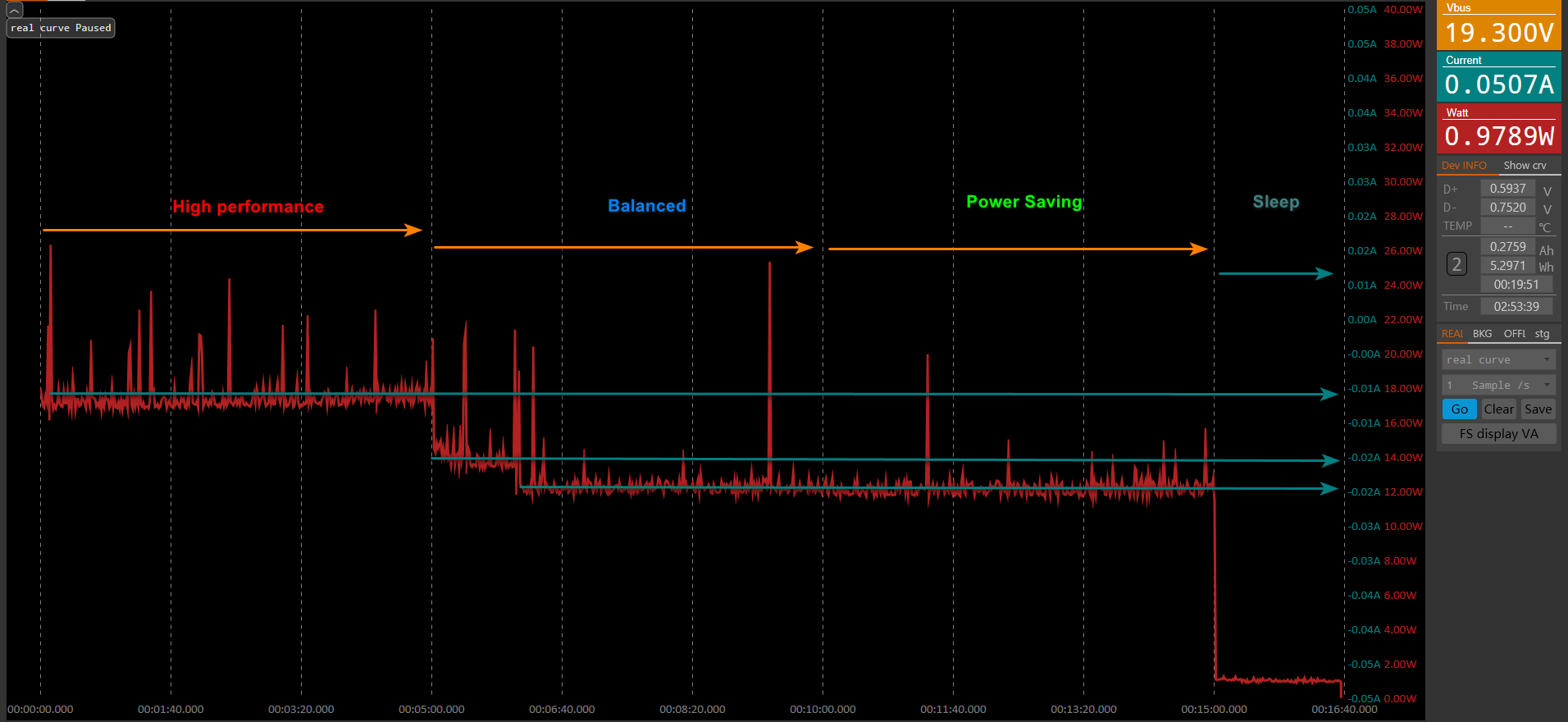1568x722 pixels.
Task: Toggle the FS display VA button
Action: 1498,434
